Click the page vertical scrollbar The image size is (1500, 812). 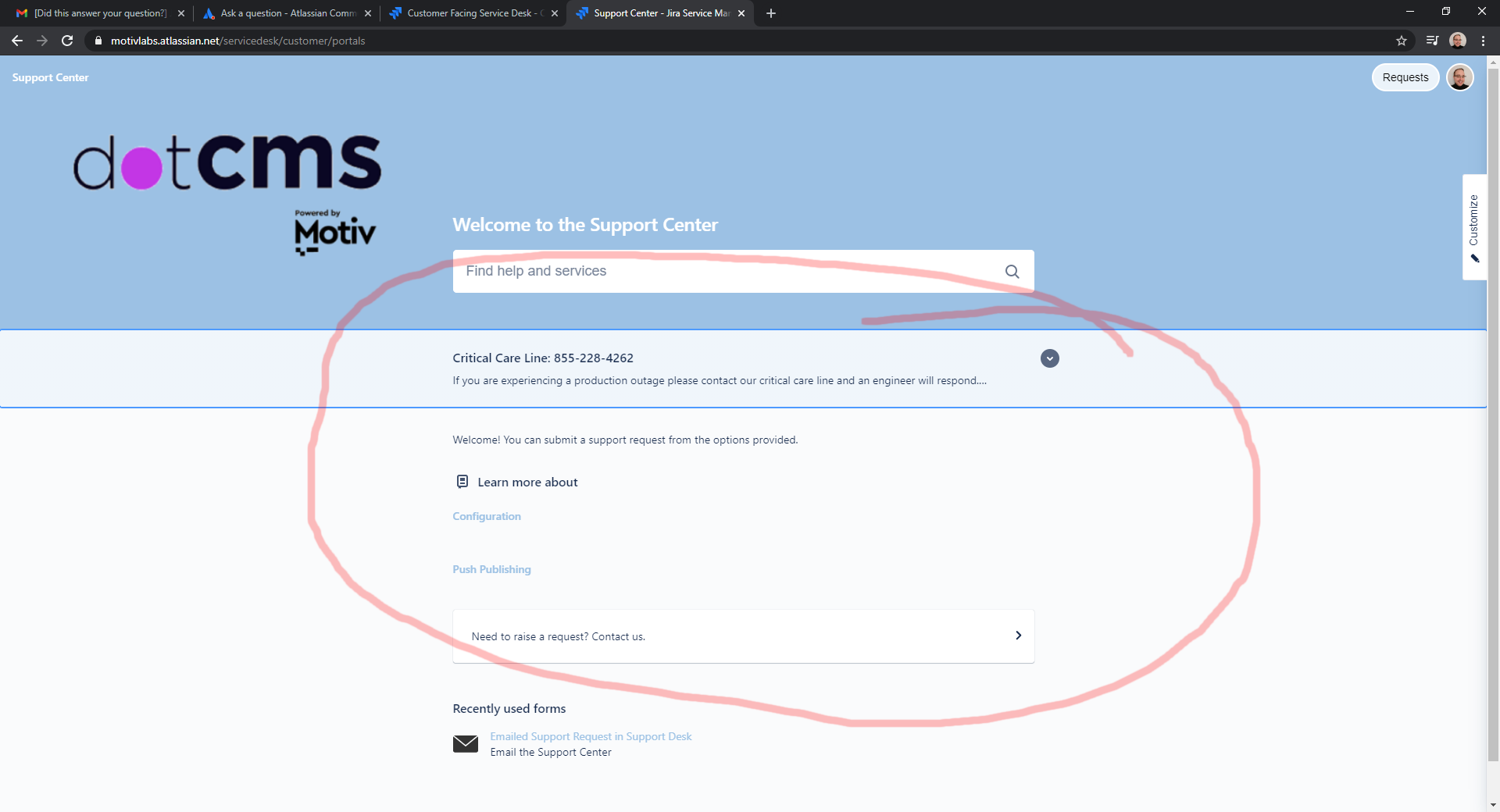click(x=1493, y=414)
